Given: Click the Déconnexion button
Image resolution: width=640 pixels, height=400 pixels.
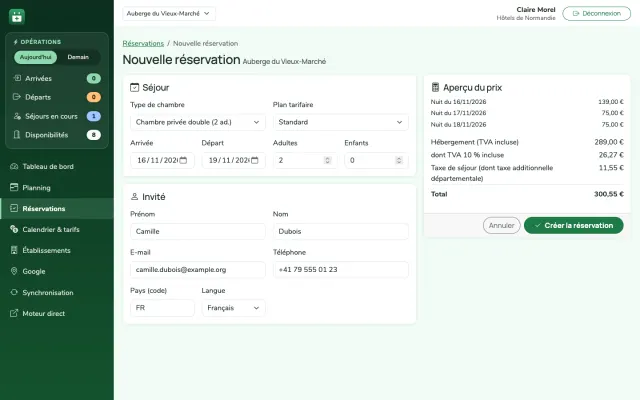Looking at the screenshot, I should pyautogui.click(x=596, y=13).
